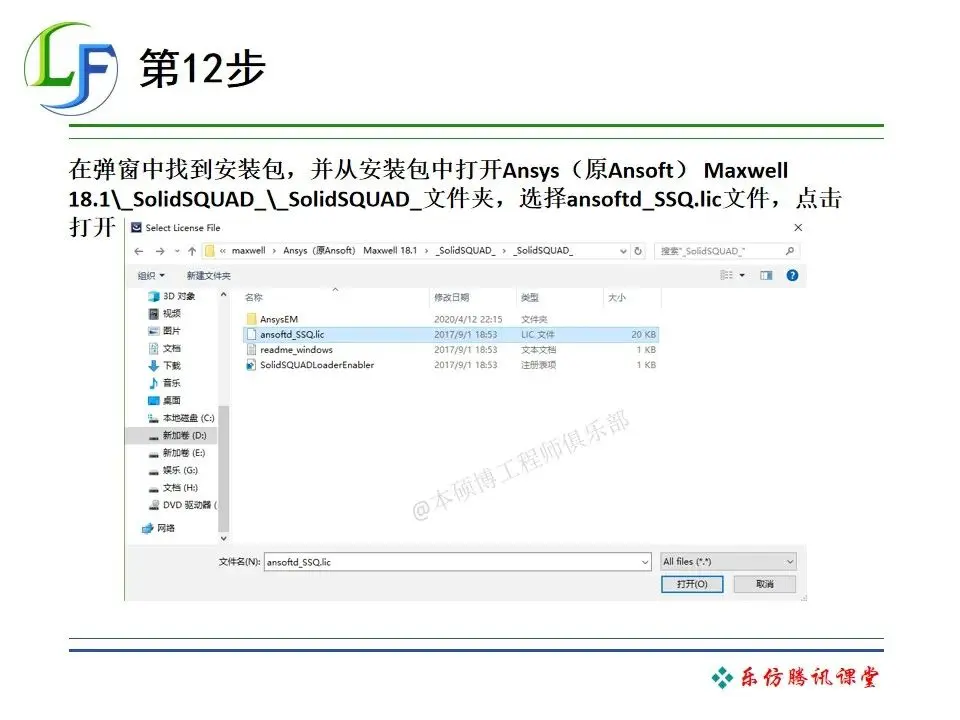
Task: Refresh the folder view
Action: click(x=638, y=251)
